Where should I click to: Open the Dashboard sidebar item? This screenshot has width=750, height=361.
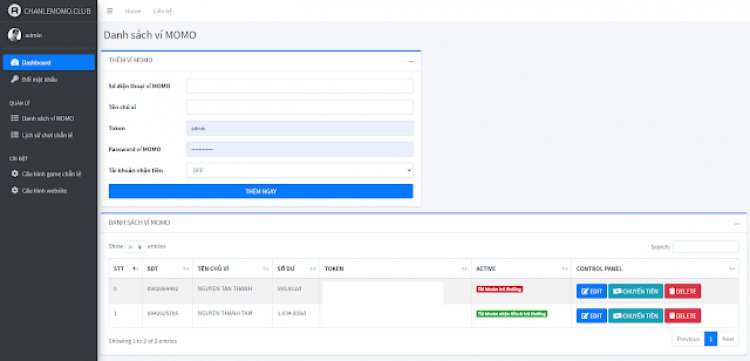[x=49, y=63]
